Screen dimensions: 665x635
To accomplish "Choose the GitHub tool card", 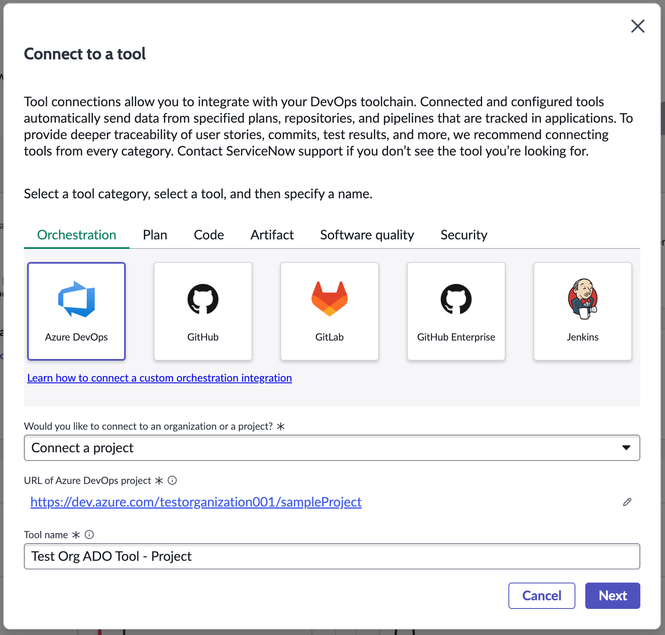I will click(x=203, y=311).
